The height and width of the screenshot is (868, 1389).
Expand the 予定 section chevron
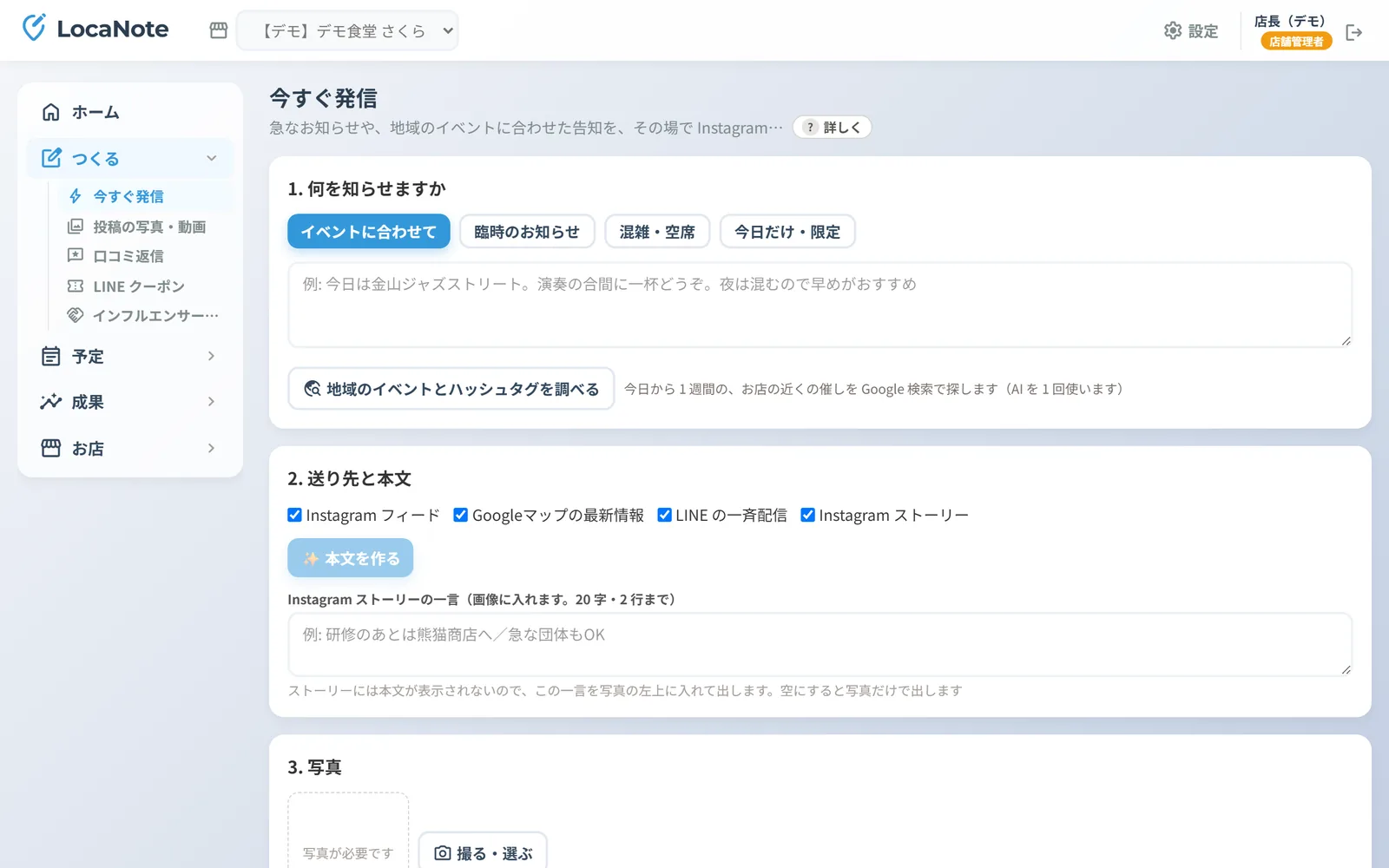pos(211,356)
